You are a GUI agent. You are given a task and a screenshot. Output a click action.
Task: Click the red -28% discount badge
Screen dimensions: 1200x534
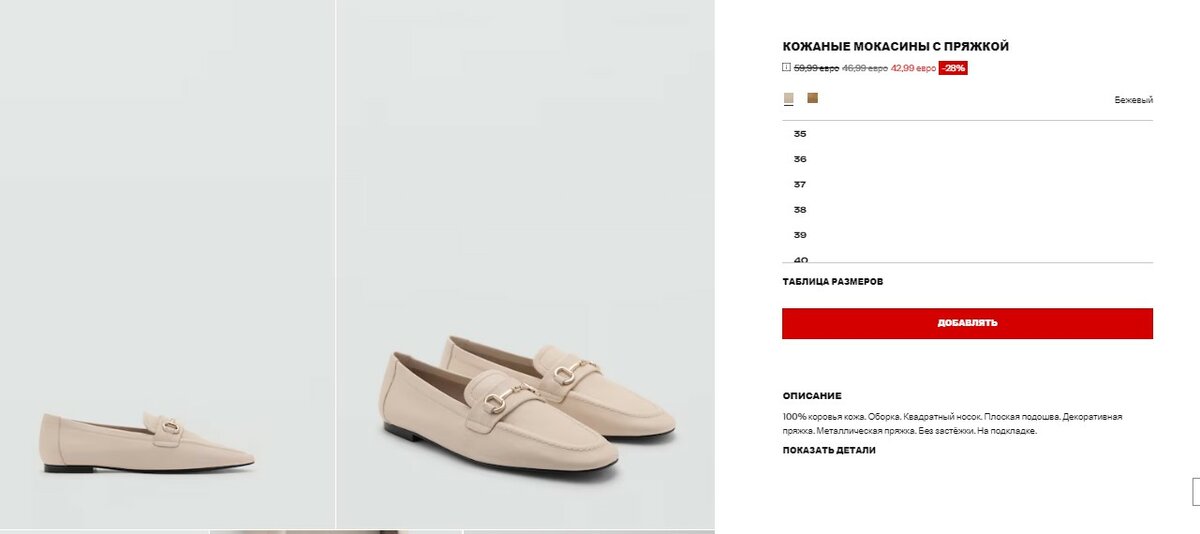pyautogui.click(x=953, y=68)
